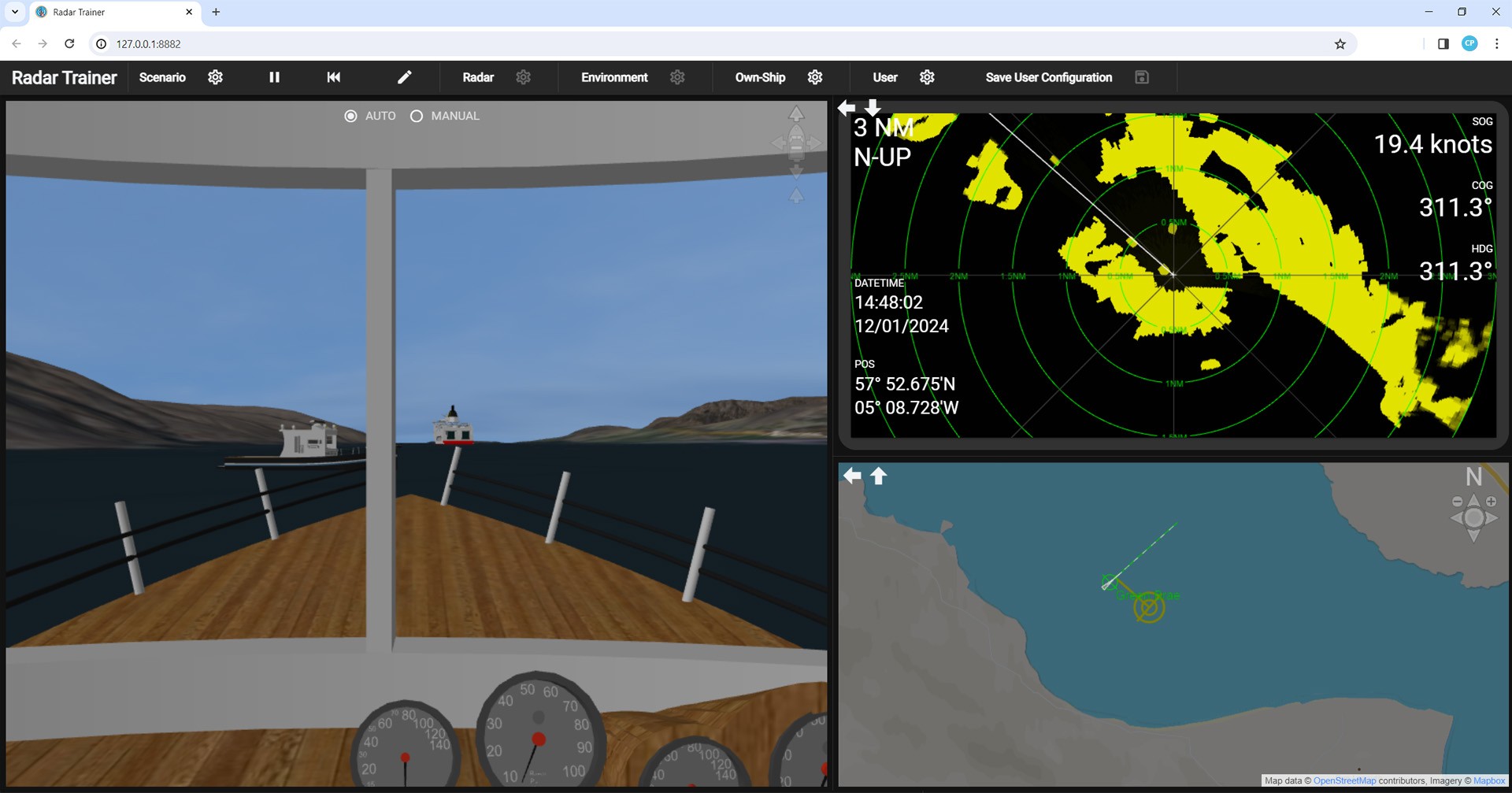Open the Environment settings gear
The height and width of the screenshot is (793, 1512).
pos(677,77)
